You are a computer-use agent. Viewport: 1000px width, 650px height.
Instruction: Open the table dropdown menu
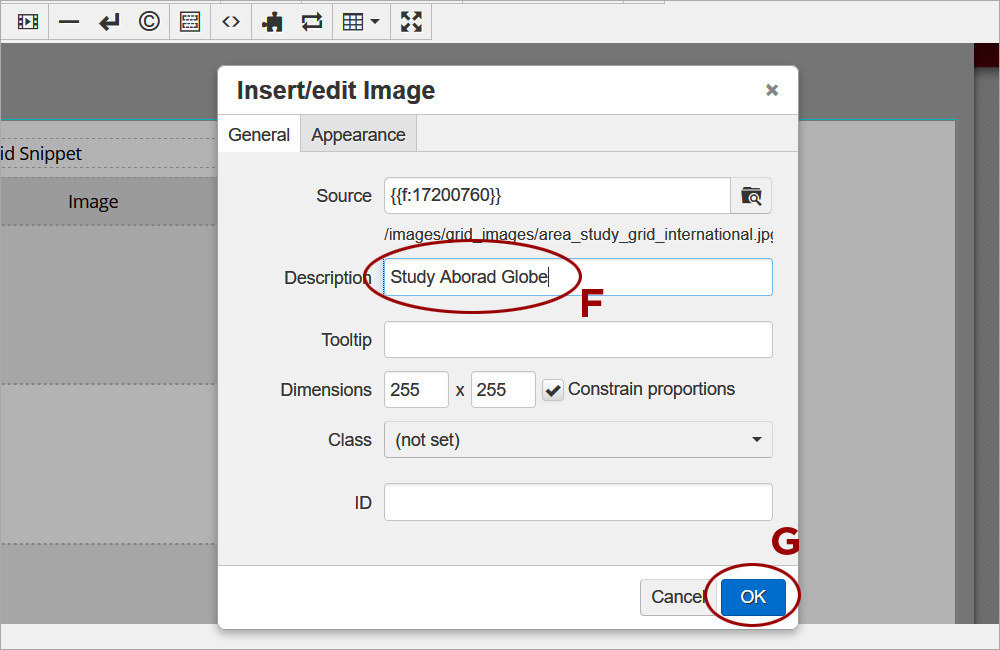pos(361,21)
